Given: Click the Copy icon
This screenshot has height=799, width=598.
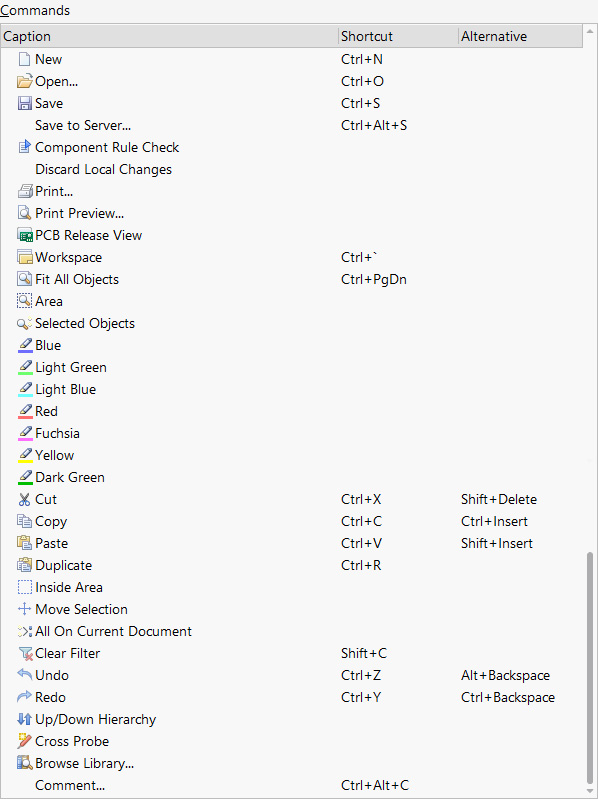Looking at the screenshot, I should tap(24, 521).
